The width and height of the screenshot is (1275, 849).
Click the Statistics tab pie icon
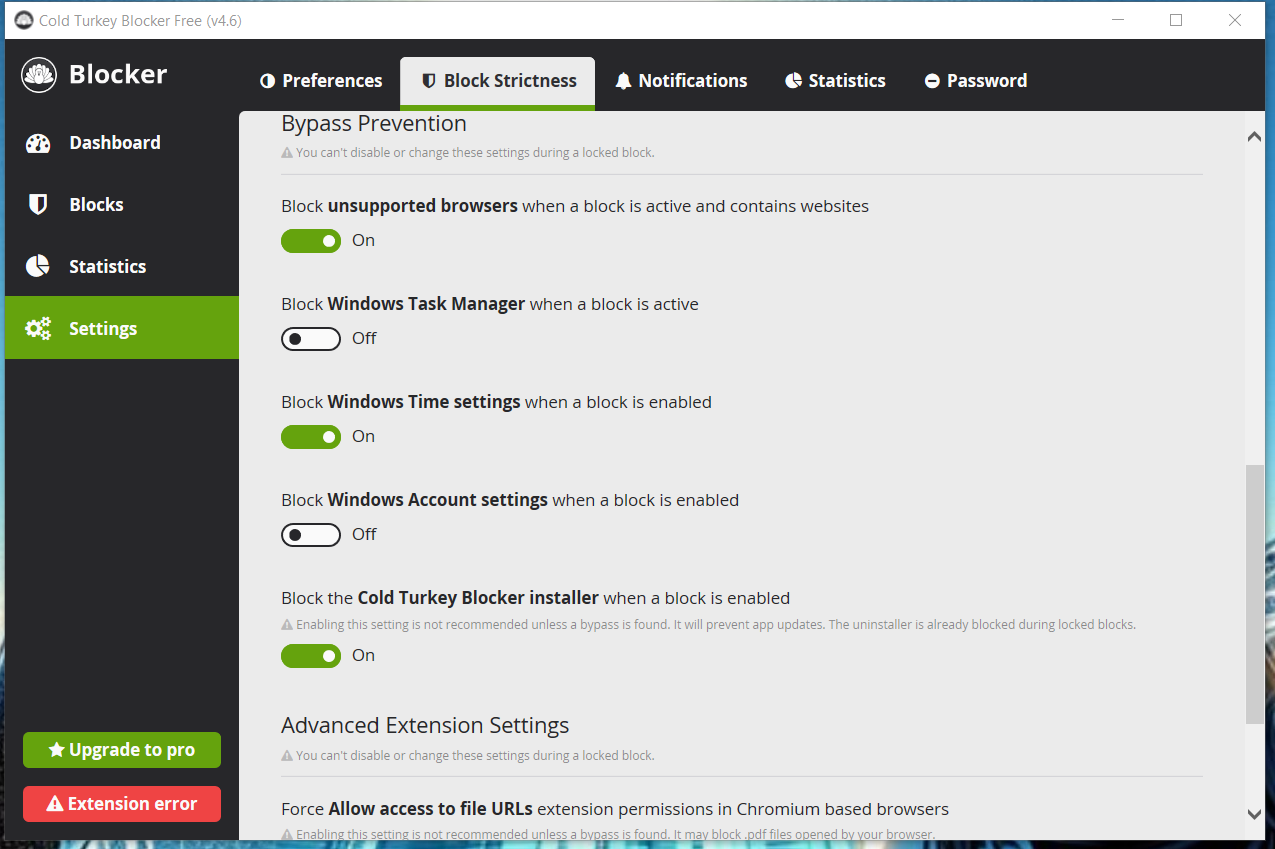[x=793, y=81]
